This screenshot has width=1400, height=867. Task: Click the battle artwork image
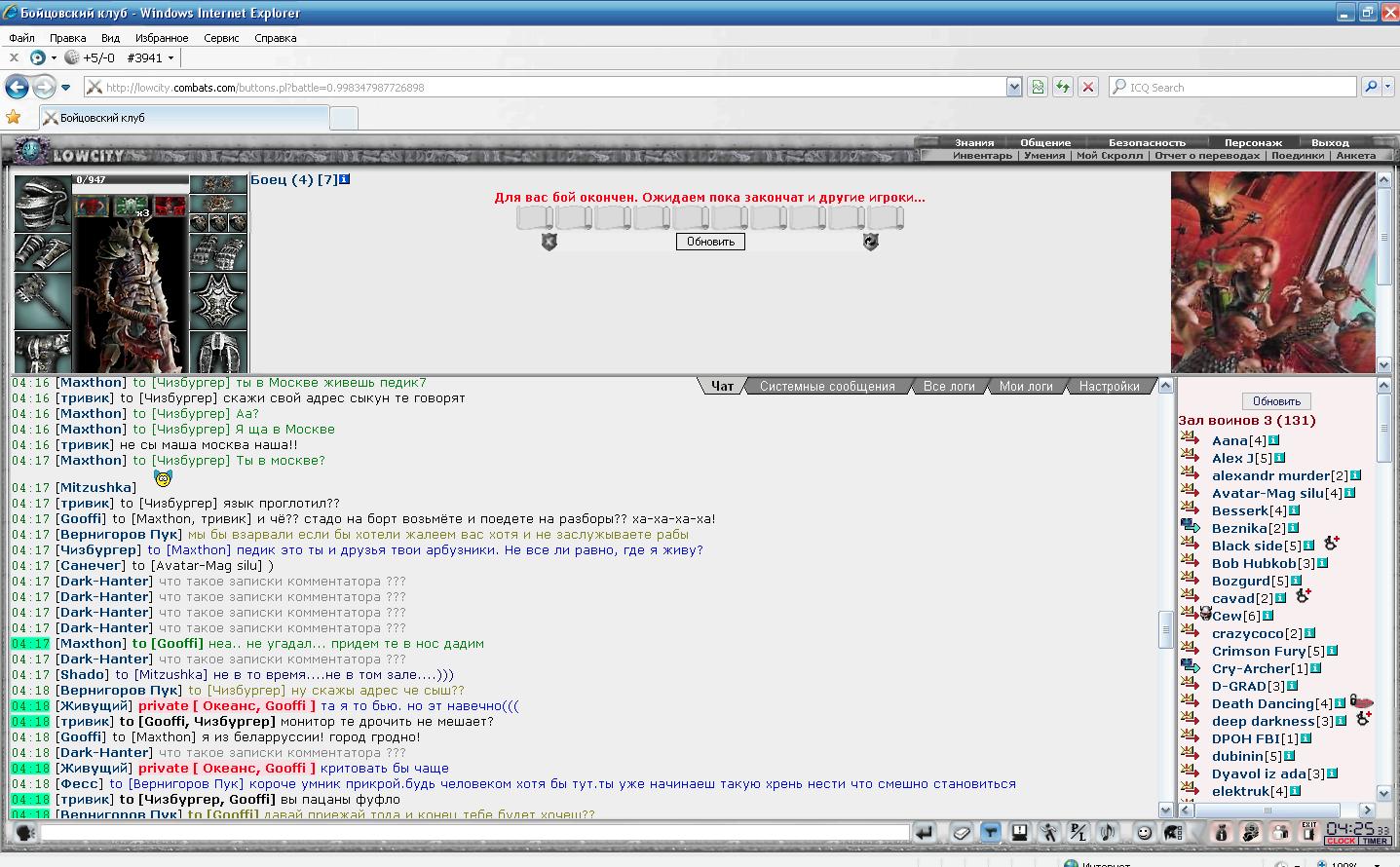(x=1272, y=272)
